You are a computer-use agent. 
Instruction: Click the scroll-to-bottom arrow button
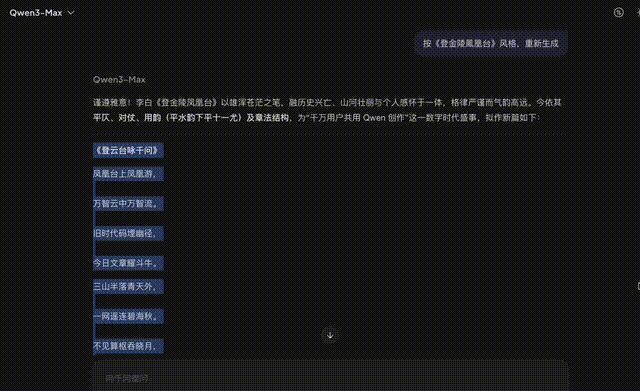click(330, 335)
